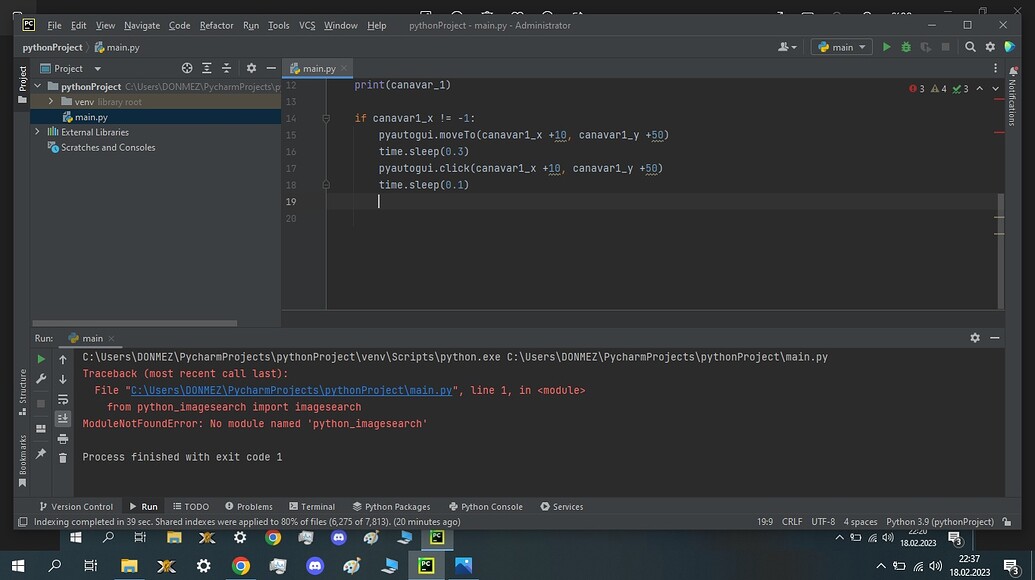
Task: Expand External Libraries tree node
Action: point(38,132)
